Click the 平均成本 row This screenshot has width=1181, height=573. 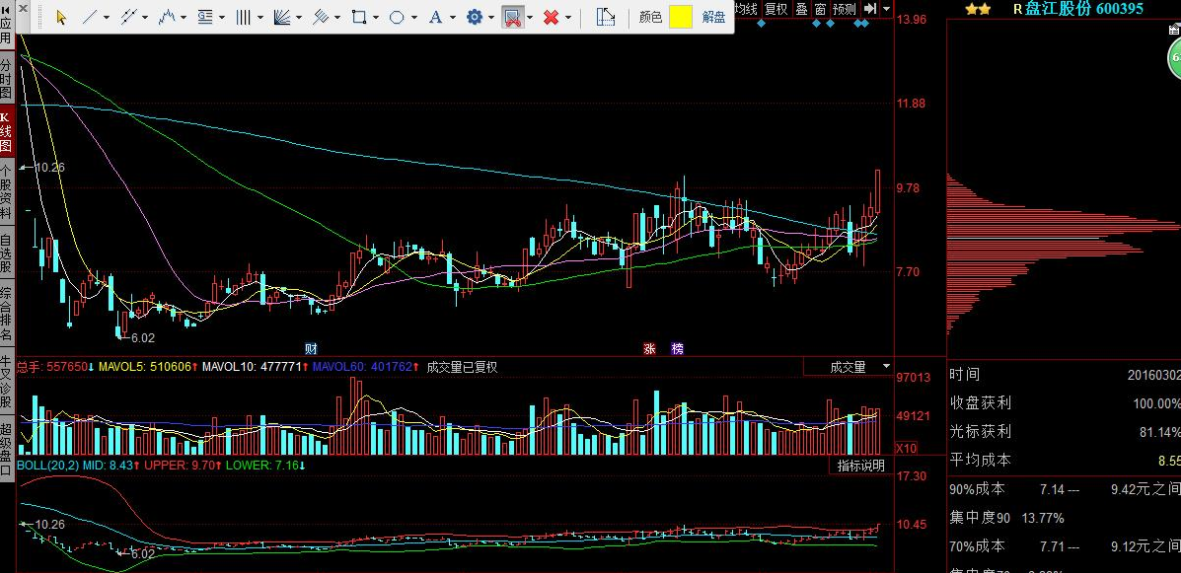tap(1065, 459)
